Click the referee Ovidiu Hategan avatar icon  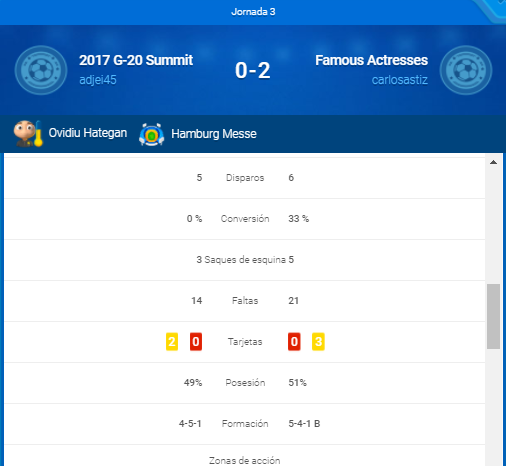tap(28, 133)
